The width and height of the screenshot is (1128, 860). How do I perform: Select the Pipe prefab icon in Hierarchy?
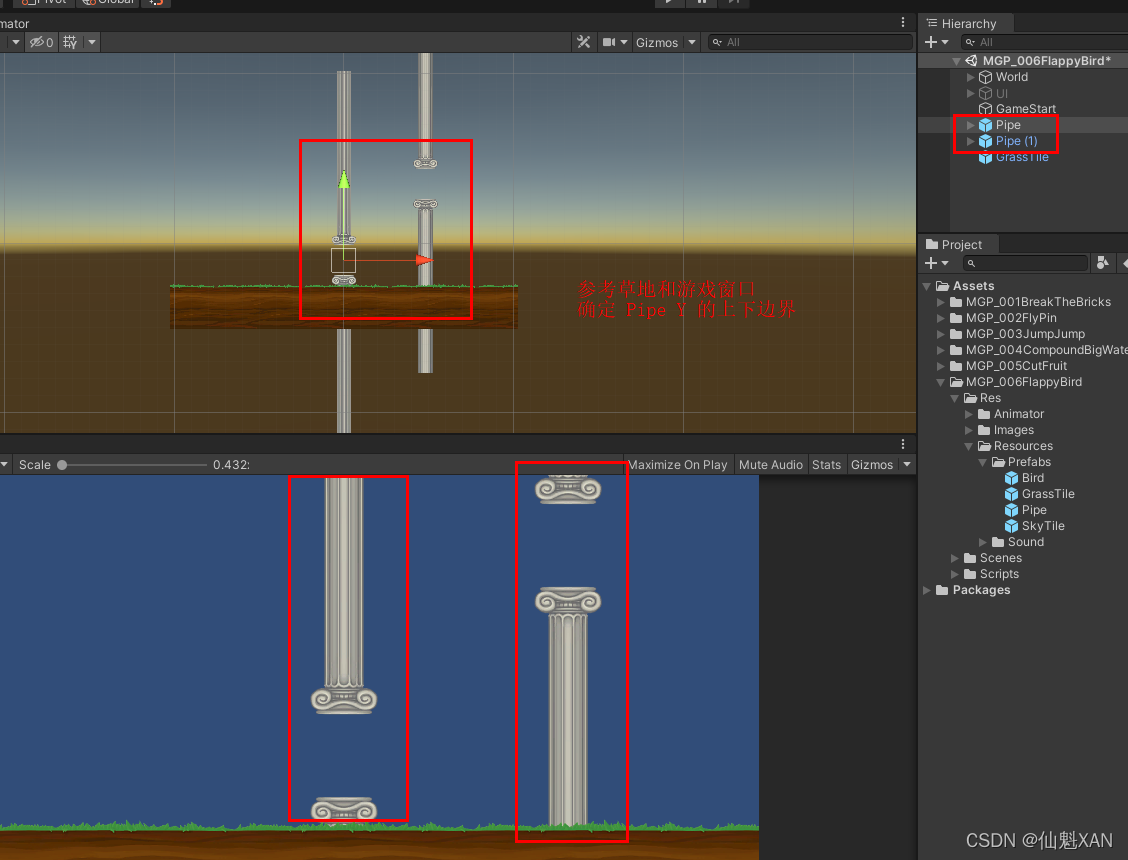(986, 125)
